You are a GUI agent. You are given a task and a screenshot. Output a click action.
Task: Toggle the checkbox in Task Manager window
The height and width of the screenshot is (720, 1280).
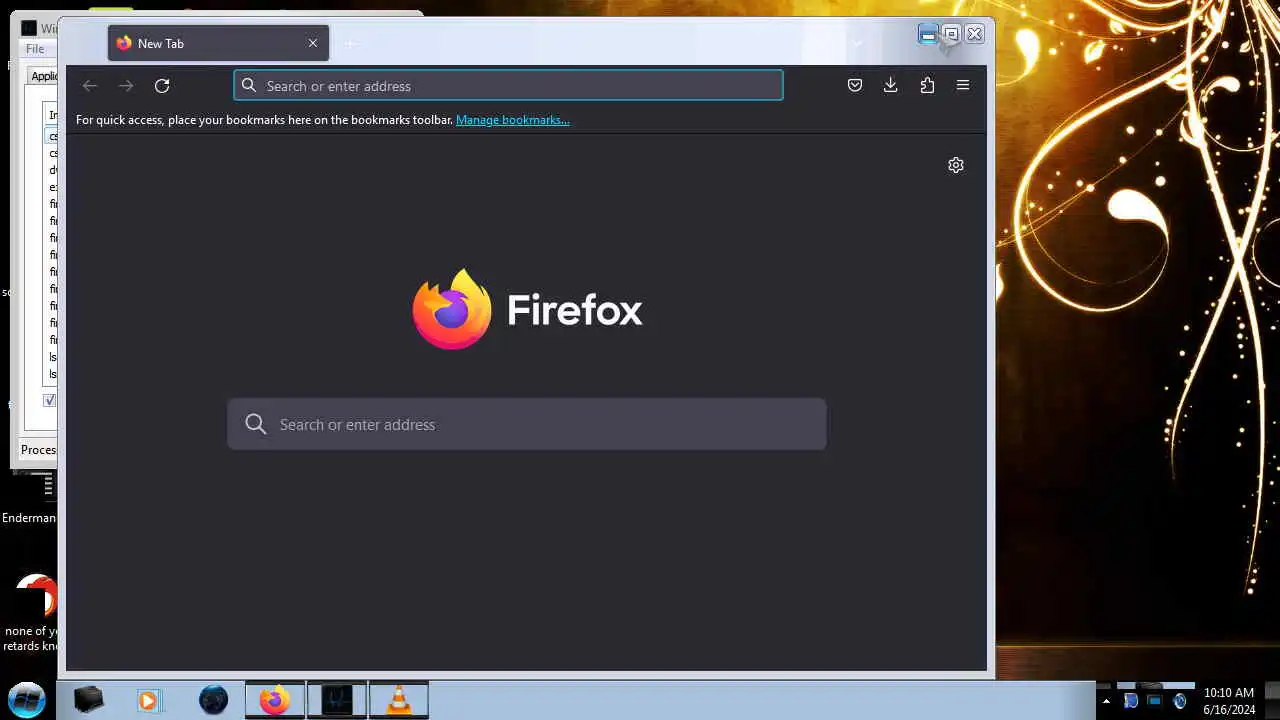point(49,400)
